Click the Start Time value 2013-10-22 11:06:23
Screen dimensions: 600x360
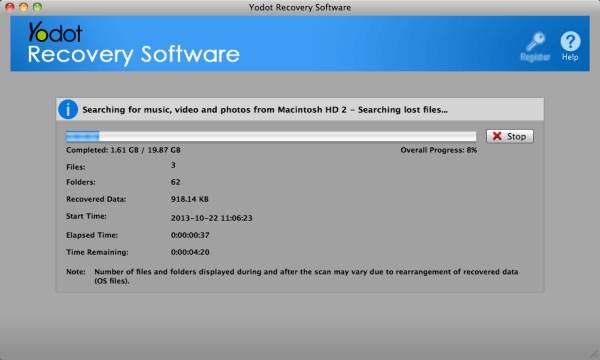(211, 218)
